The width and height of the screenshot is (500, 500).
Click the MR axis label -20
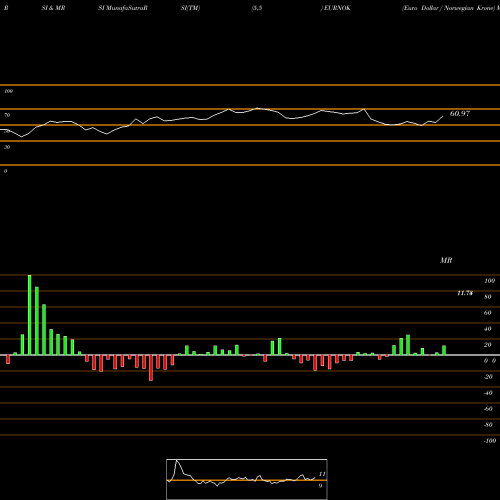[x=488, y=377]
